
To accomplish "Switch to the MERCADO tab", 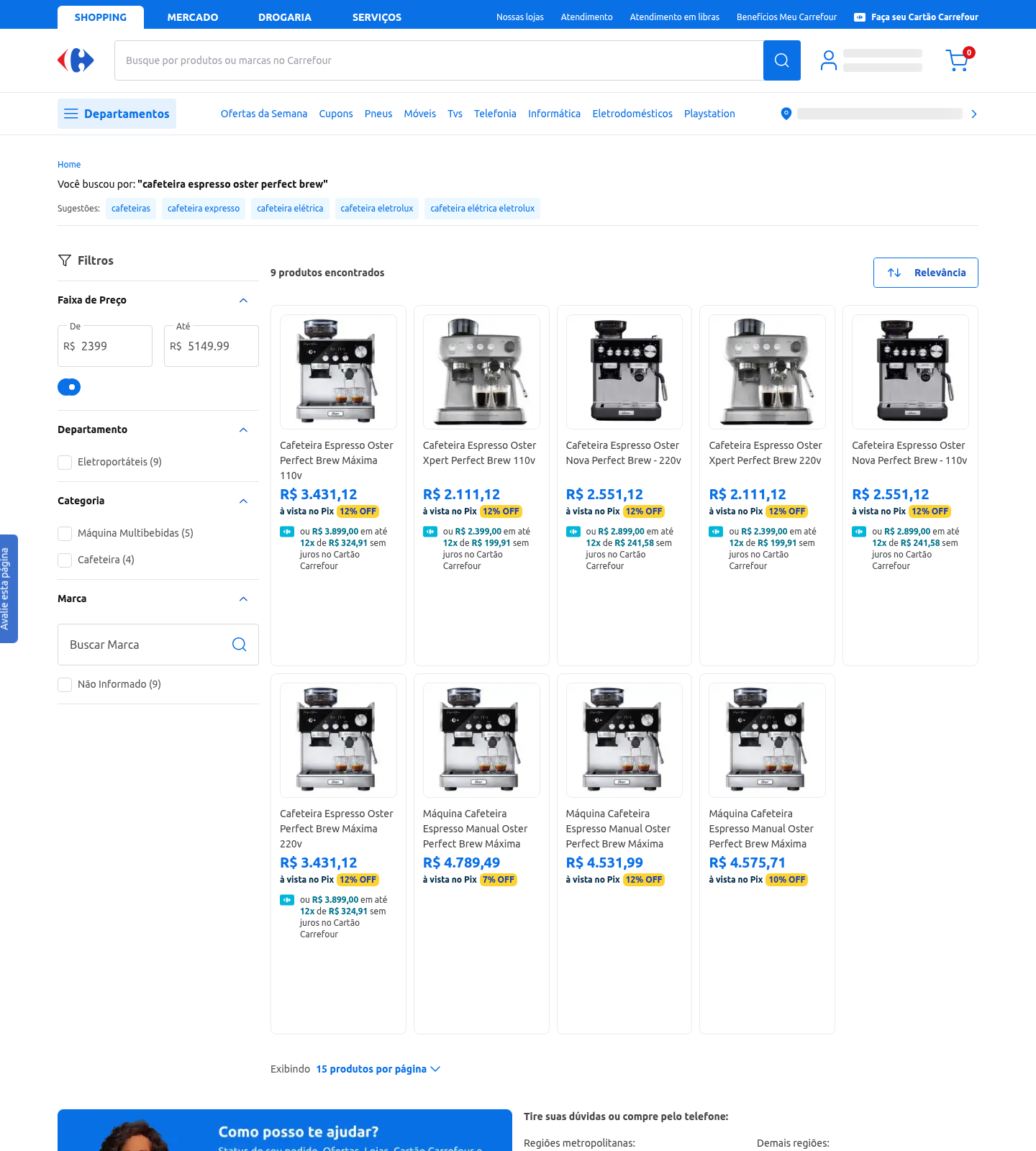I will click(193, 17).
